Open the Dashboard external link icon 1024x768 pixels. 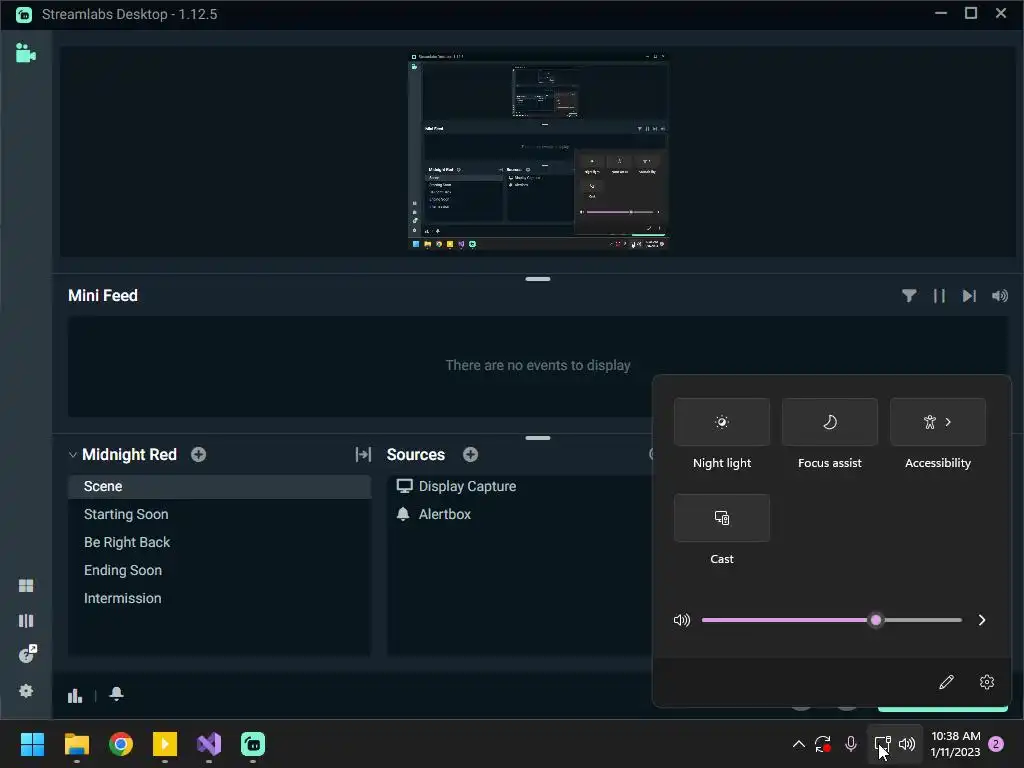[x=27, y=654]
